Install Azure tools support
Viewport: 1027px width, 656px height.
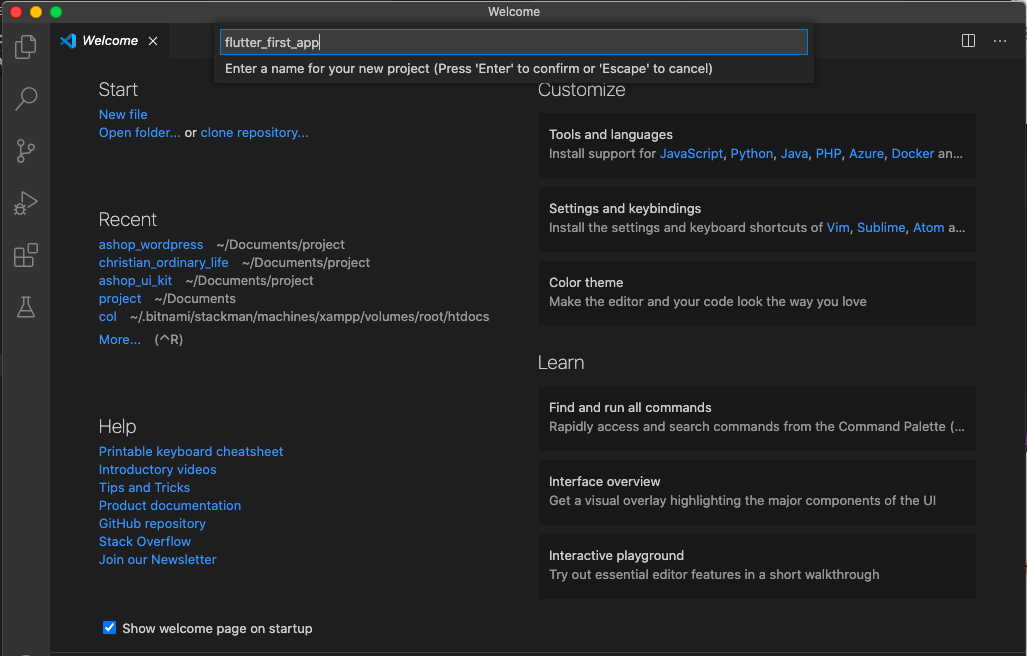click(867, 153)
